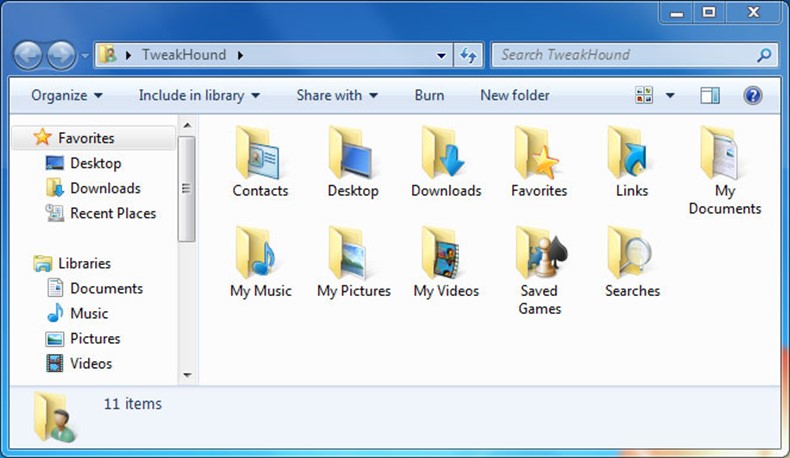Screen dimensions: 790x458
Task: Select the Searches folder icon
Action: point(630,253)
